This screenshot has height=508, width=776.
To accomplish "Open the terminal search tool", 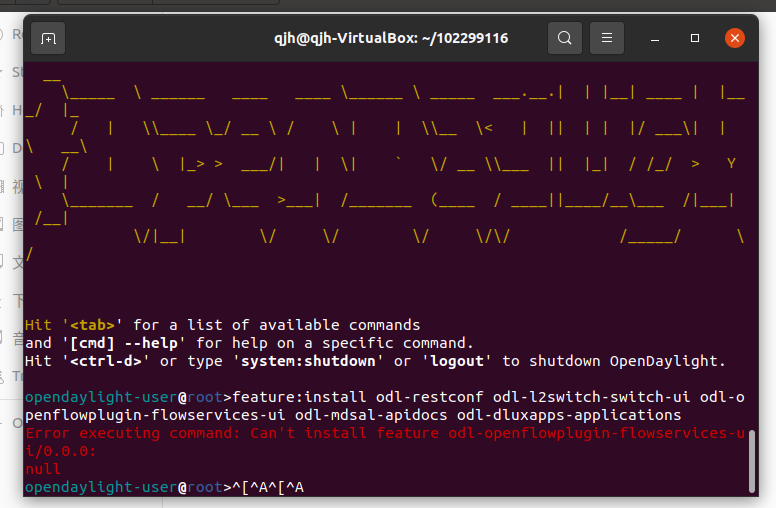I will click(x=565, y=38).
